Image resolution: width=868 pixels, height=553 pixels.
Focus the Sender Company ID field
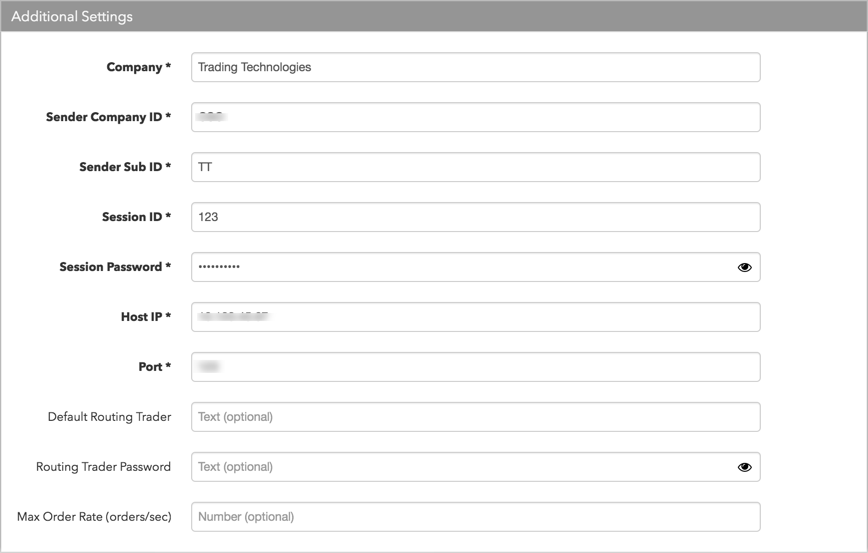tap(476, 117)
